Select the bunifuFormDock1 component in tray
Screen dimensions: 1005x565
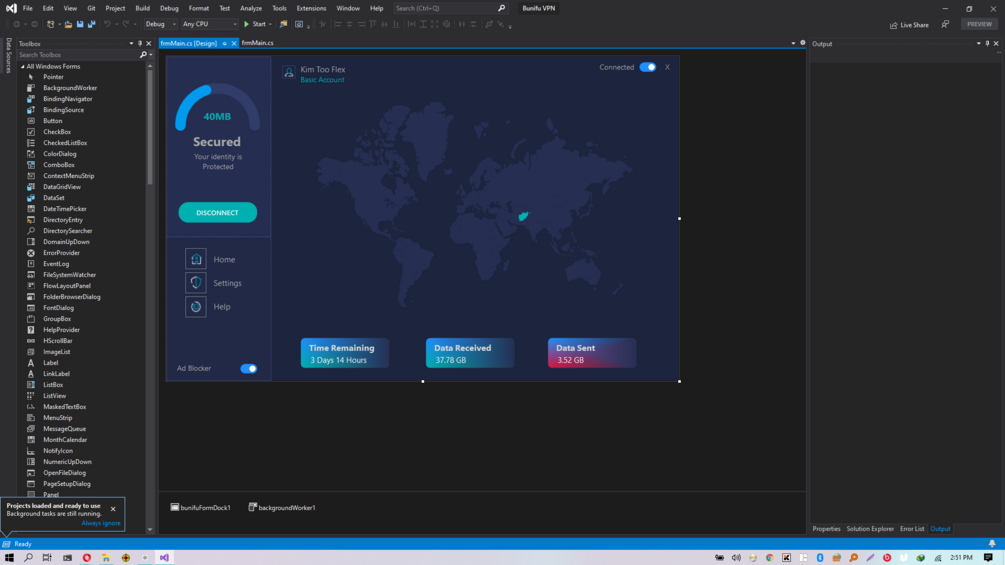200,507
